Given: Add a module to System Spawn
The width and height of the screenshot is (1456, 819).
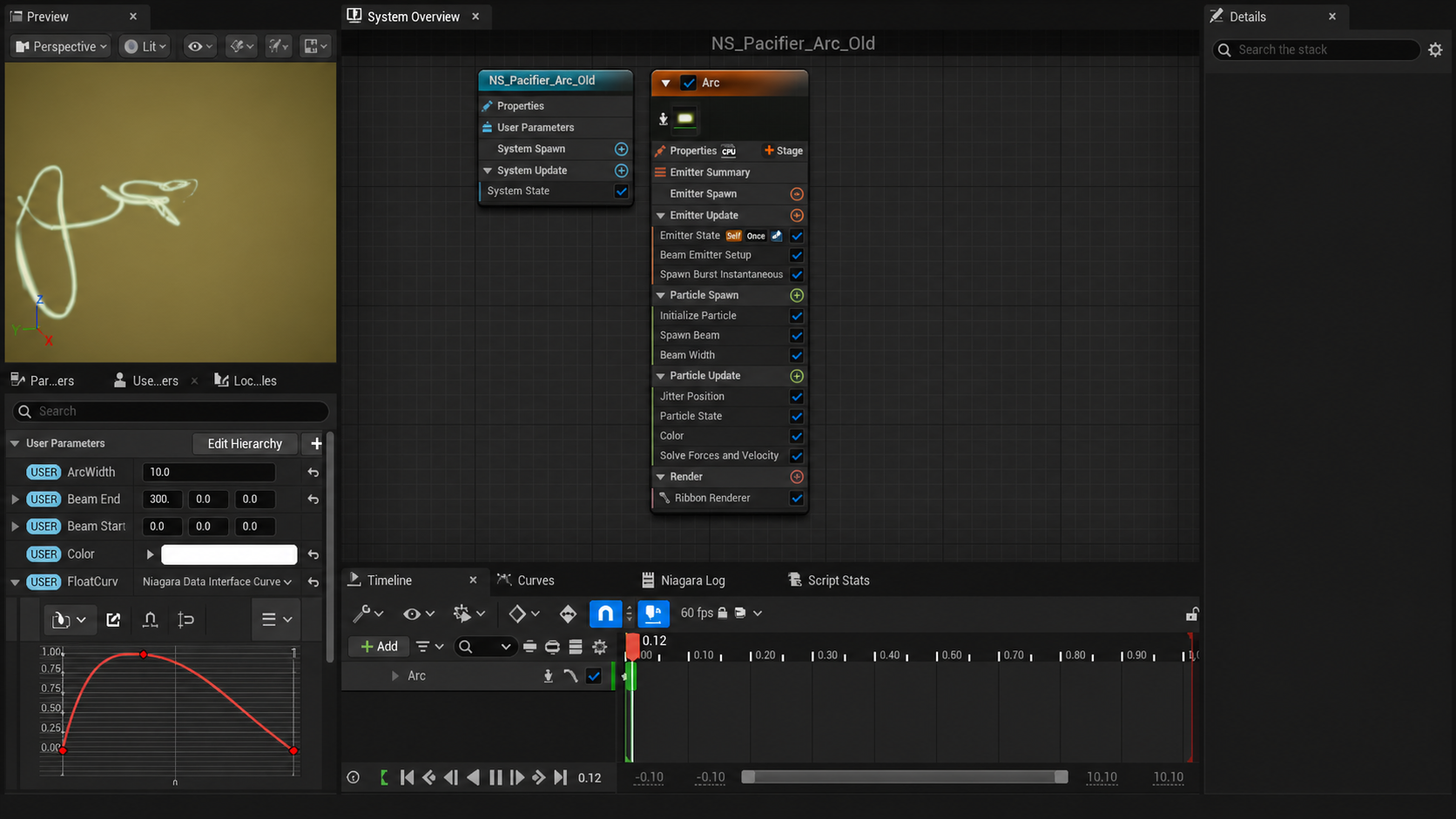Looking at the screenshot, I should coord(621,149).
